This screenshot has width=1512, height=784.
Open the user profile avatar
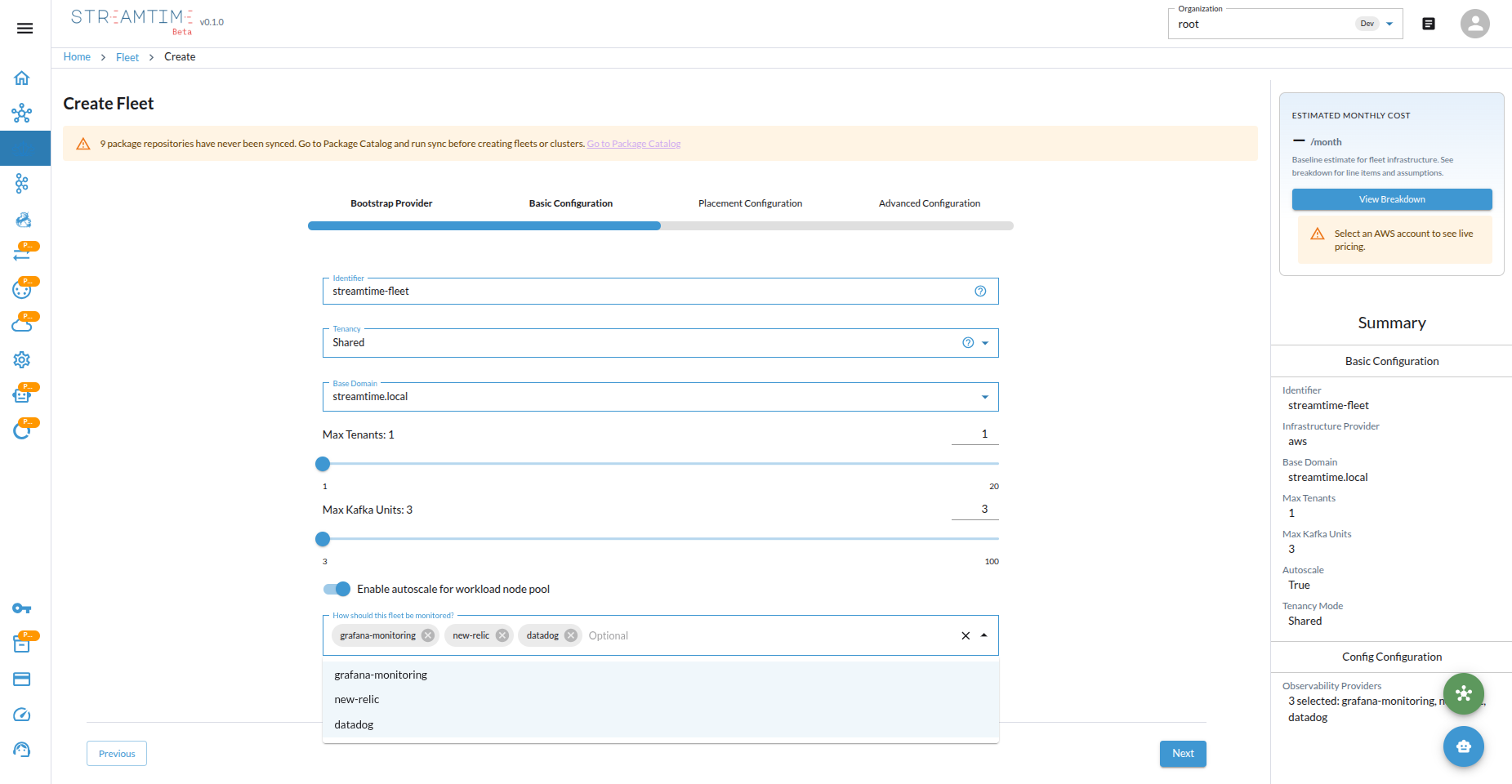click(x=1475, y=24)
